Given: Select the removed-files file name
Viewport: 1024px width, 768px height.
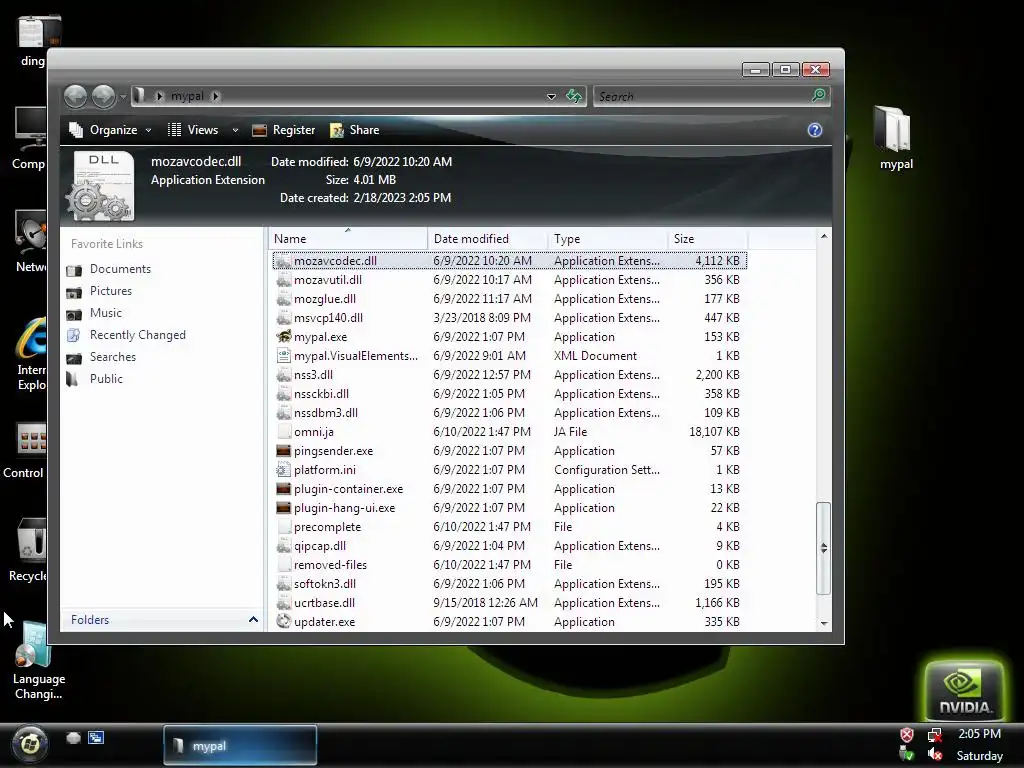Looking at the screenshot, I should click(330, 565).
